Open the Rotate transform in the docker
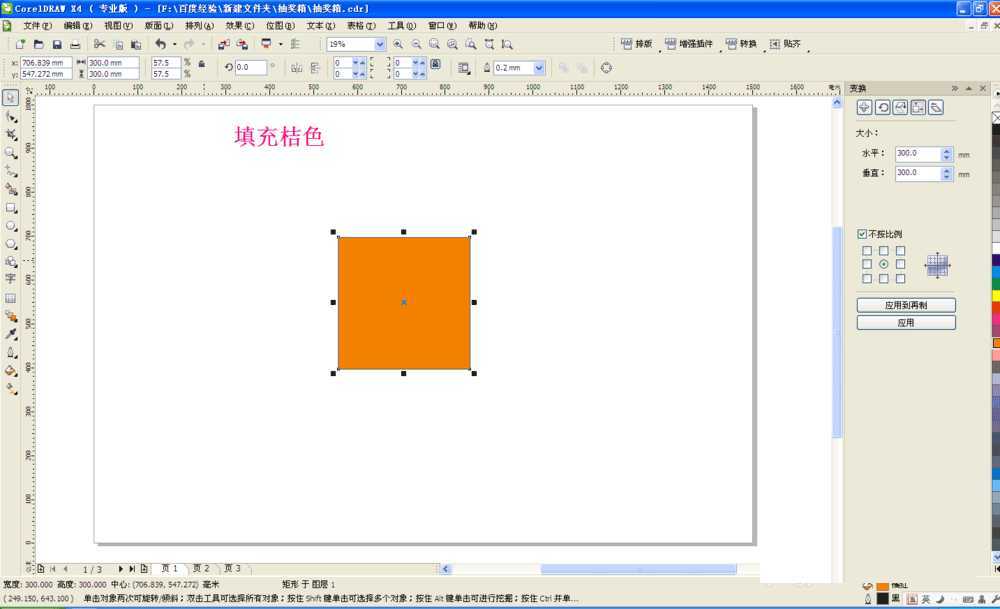 tap(884, 106)
